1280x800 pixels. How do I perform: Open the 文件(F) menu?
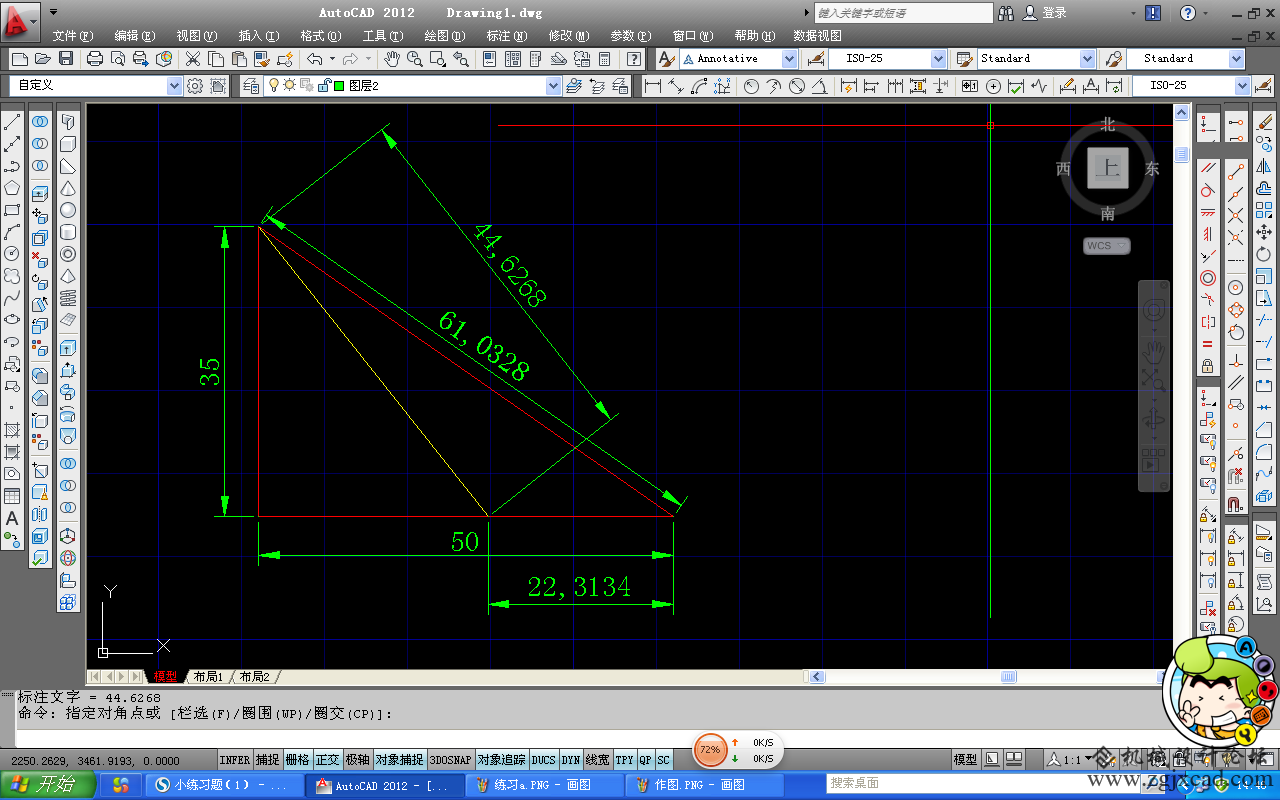pyautogui.click(x=72, y=36)
